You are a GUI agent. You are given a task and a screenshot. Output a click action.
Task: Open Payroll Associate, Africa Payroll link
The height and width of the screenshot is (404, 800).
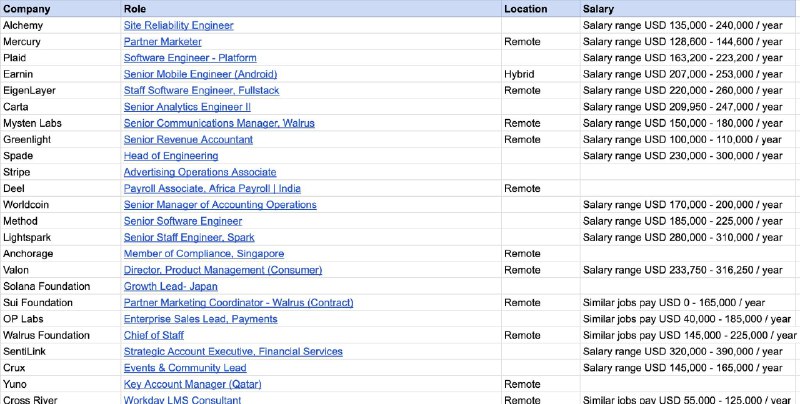pyautogui.click(x=213, y=188)
